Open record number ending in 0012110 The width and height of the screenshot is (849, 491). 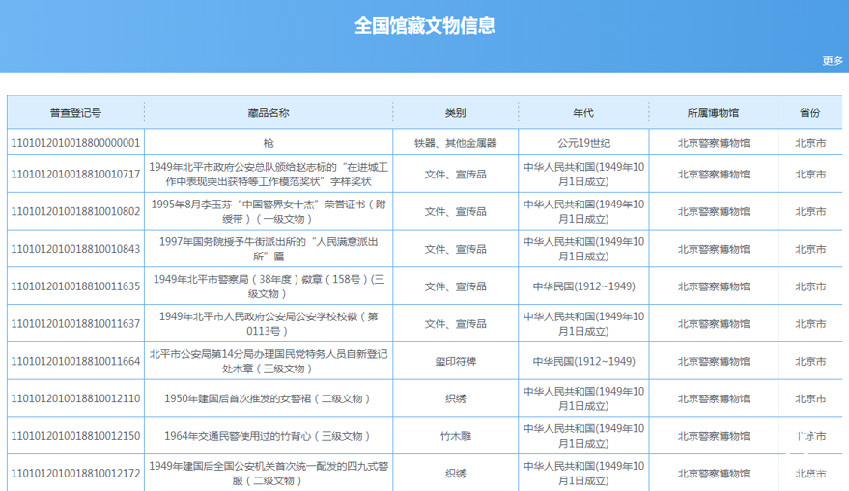[x=75, y=399]
